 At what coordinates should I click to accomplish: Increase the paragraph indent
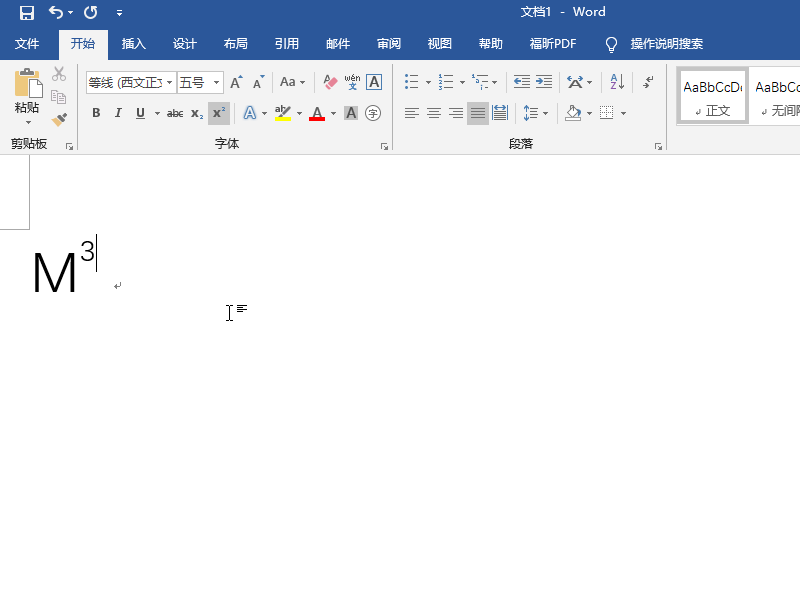point(544,82)
